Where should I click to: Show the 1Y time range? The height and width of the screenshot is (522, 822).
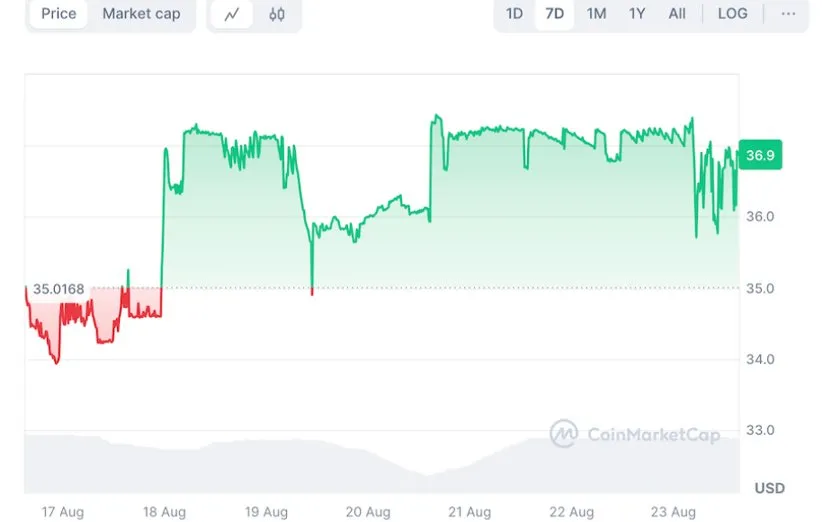coord(637,14)
